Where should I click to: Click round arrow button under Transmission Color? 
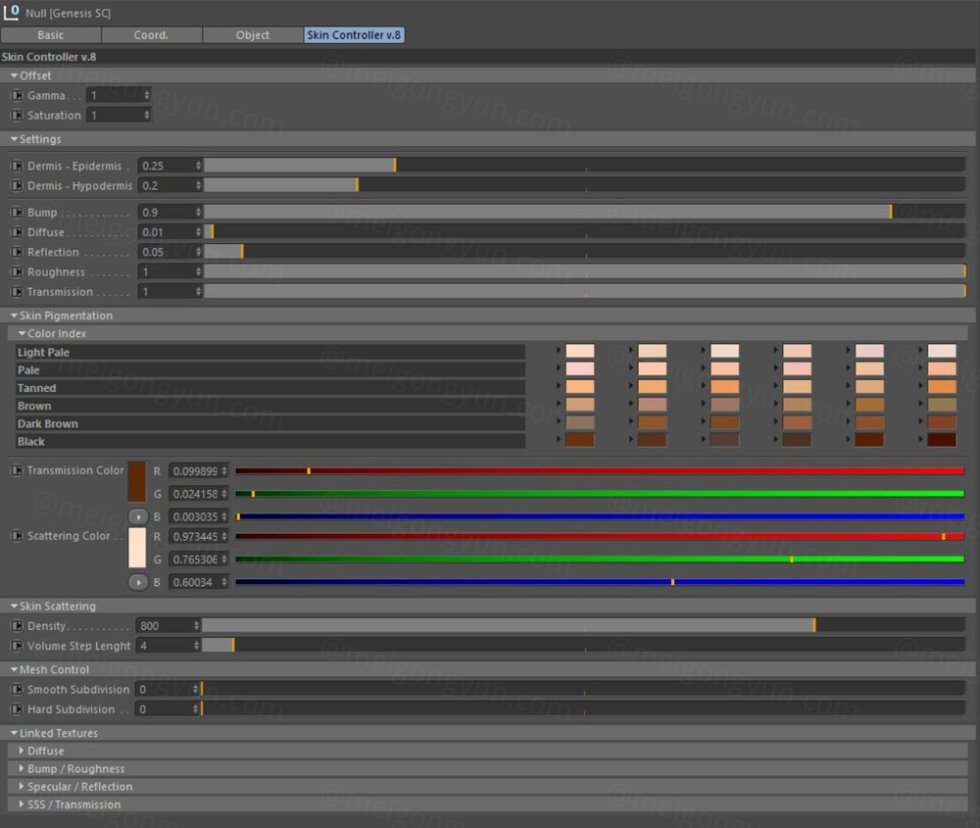pyautogui.click(x=138, y=517)
